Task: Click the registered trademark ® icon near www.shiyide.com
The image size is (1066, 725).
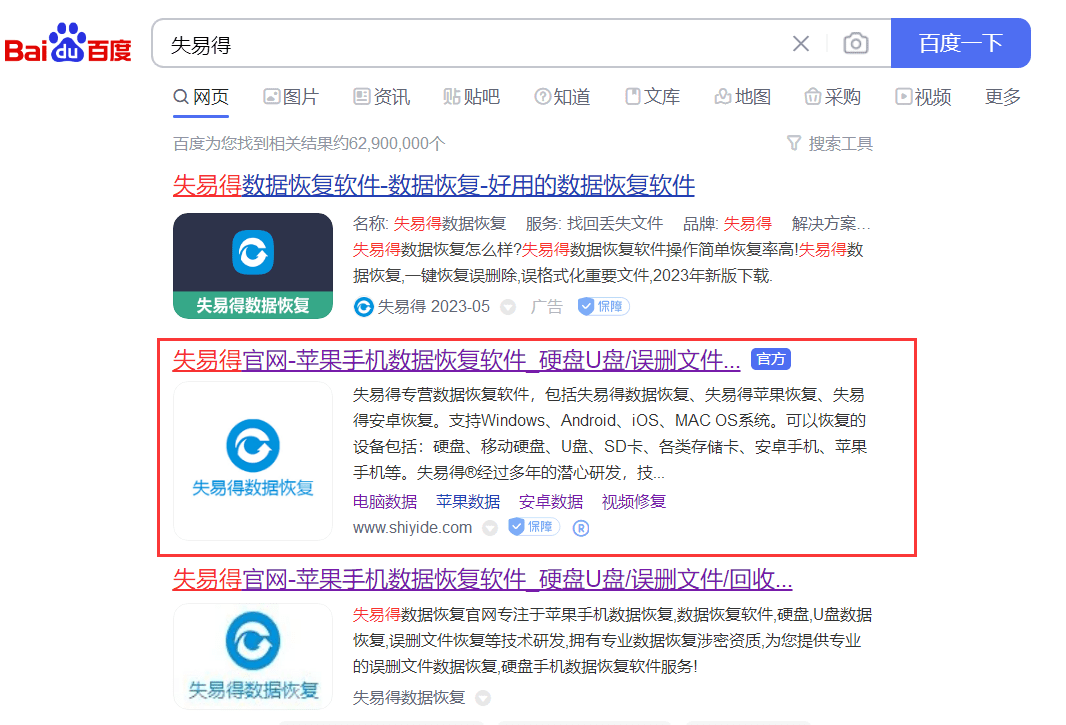Action: pyautogui.click(x=581, y=528)
